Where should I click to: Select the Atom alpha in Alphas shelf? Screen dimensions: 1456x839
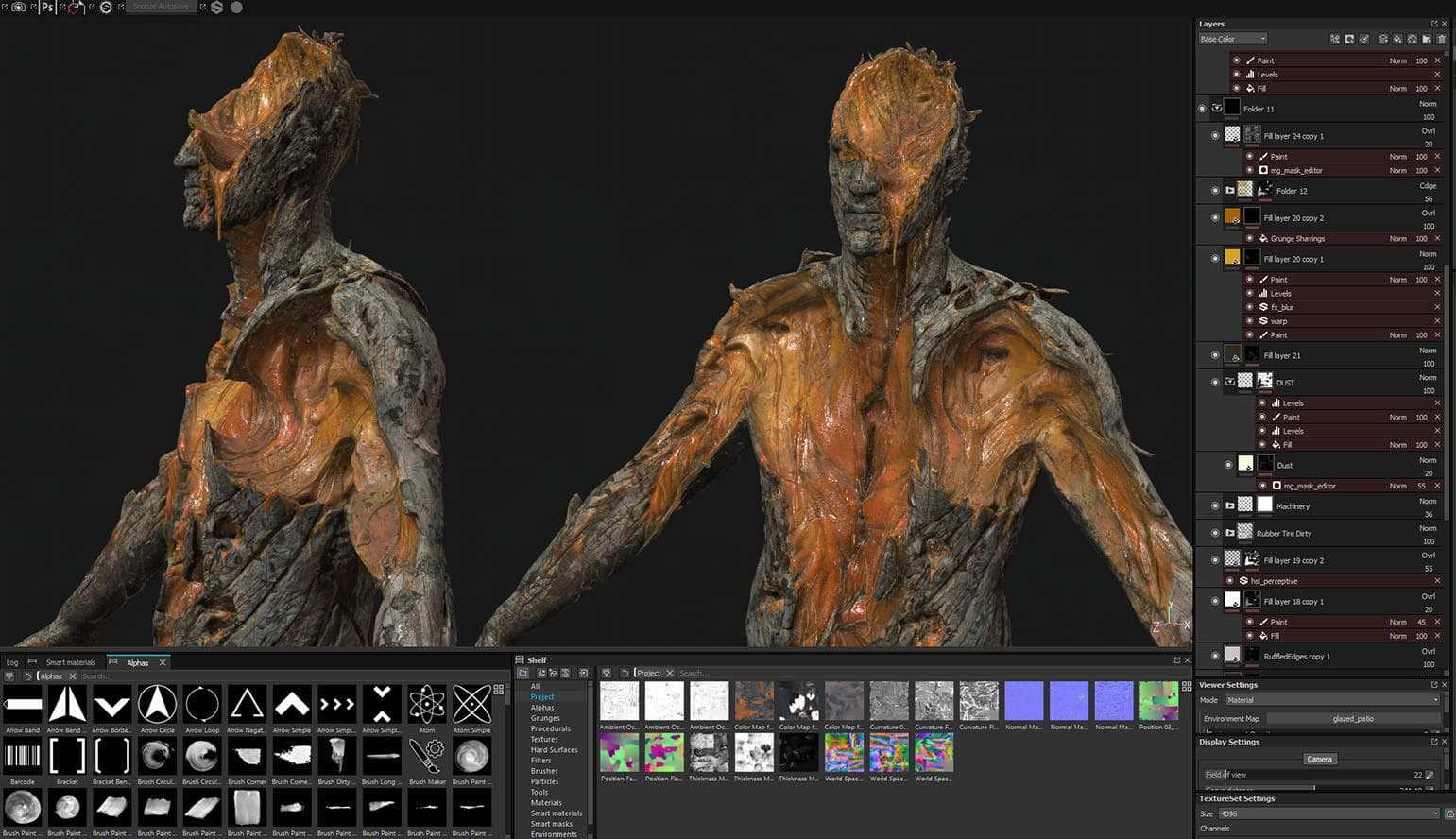[427, 705]
